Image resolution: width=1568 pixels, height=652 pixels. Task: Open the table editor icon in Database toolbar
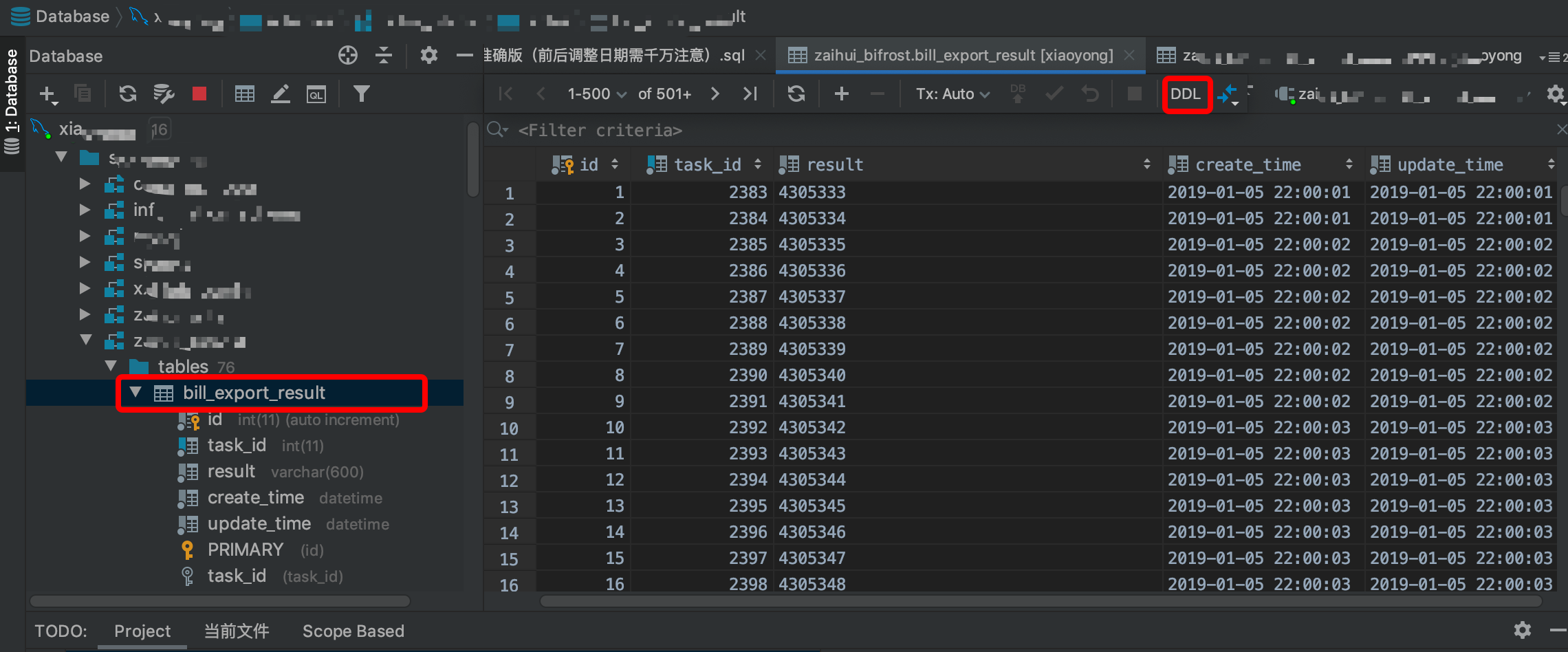click(x=244, y=94)
